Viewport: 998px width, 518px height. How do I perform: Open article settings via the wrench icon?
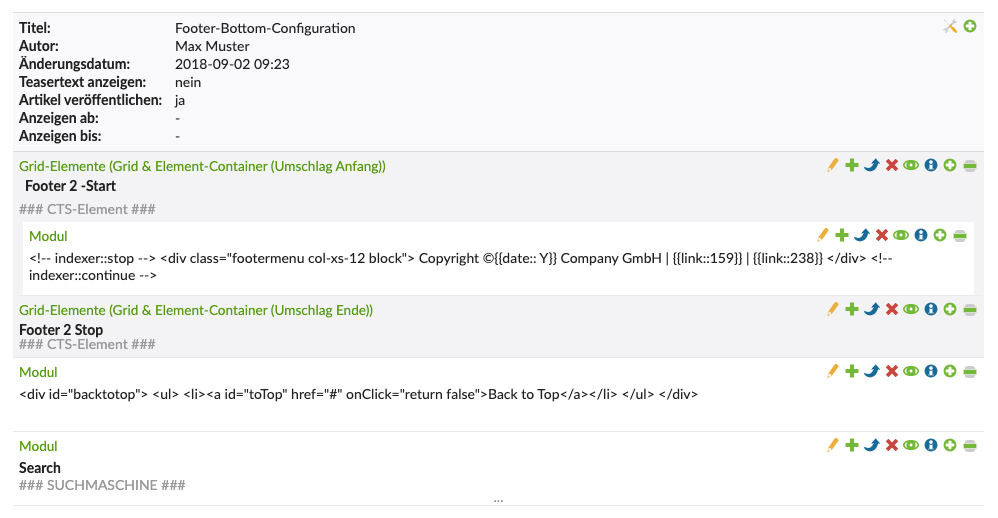coord(950,26)
